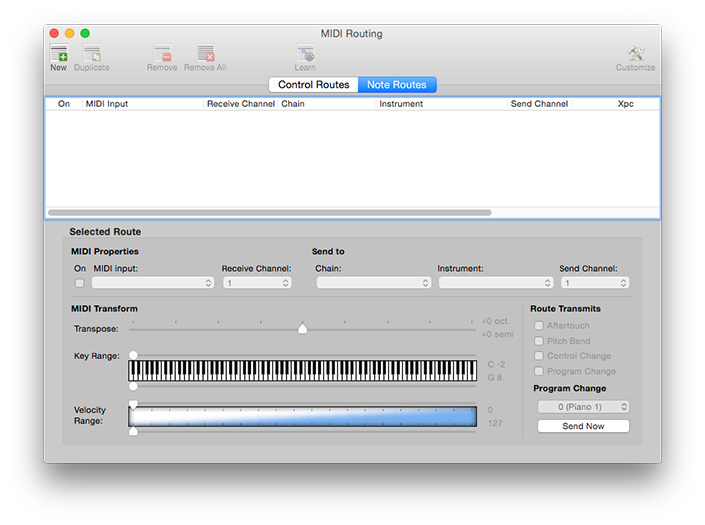Click the lower Key Range slider handle
The image size is (705, 525).
pos(133,387)
